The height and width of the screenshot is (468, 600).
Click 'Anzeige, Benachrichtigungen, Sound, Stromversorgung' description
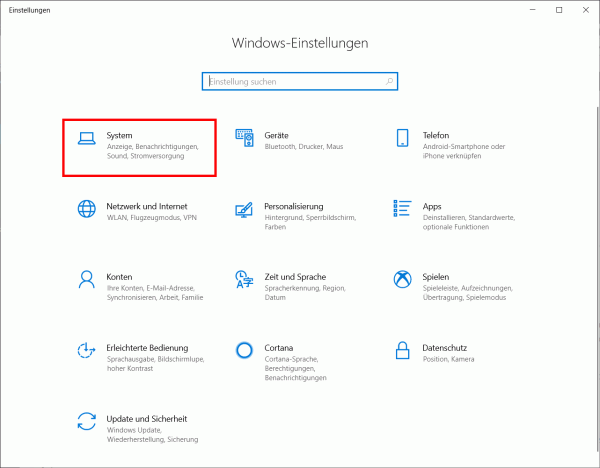click(153, 151)
